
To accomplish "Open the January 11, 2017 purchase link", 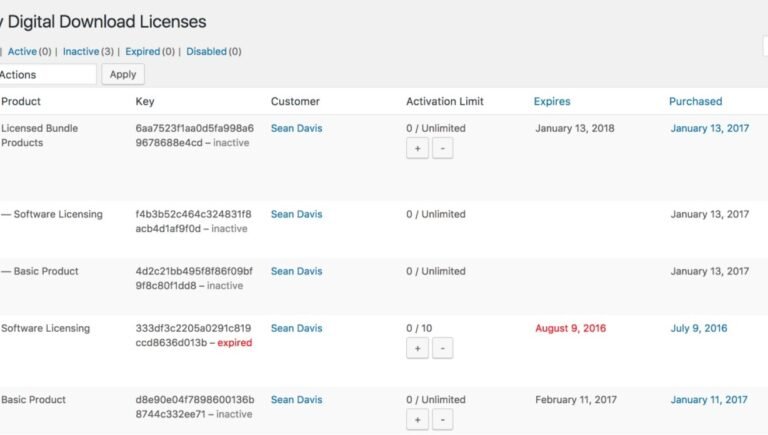I will point(709,400).
